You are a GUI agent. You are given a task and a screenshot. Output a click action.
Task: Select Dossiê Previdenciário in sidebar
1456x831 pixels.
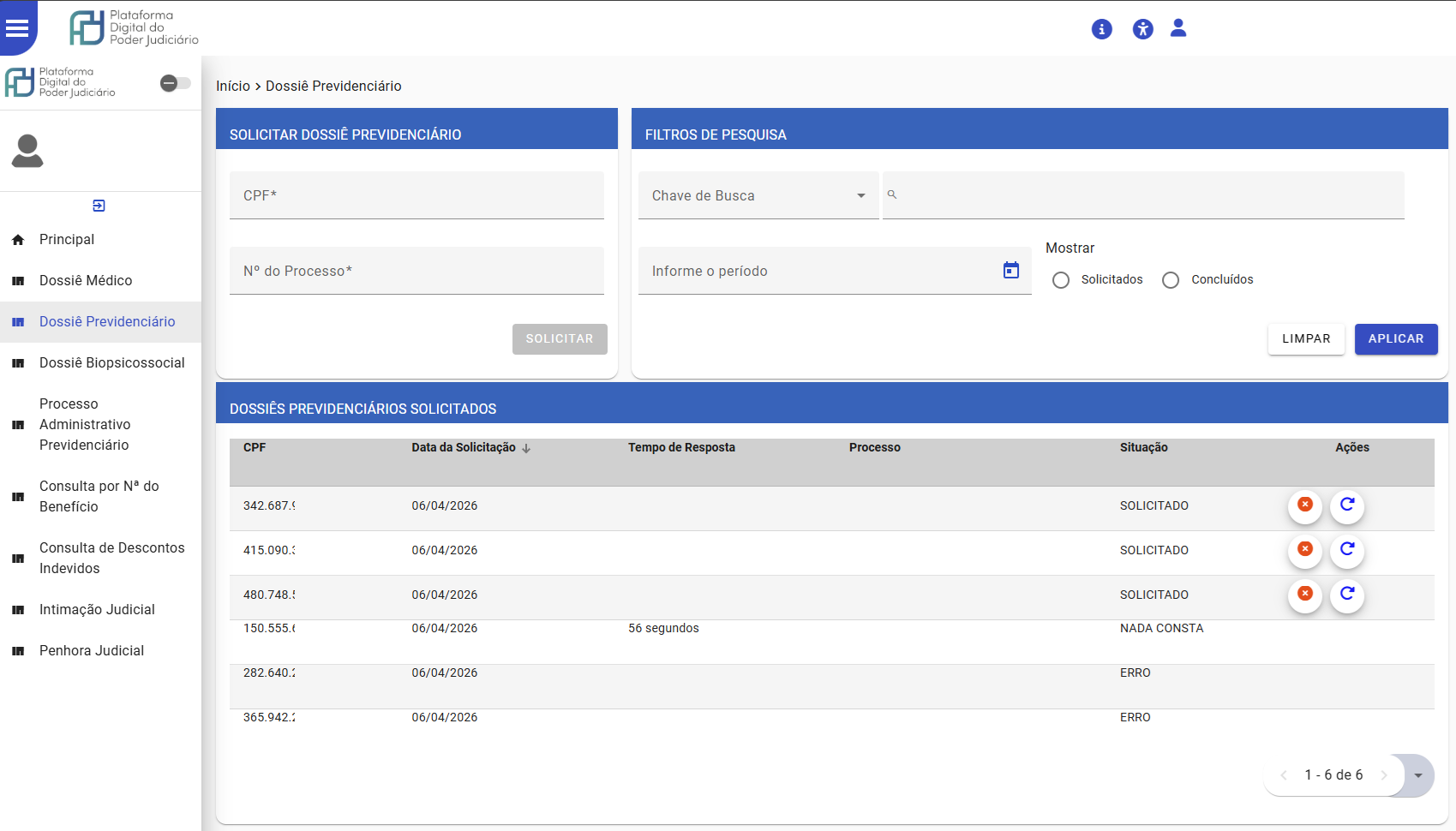tap(100, 322)
